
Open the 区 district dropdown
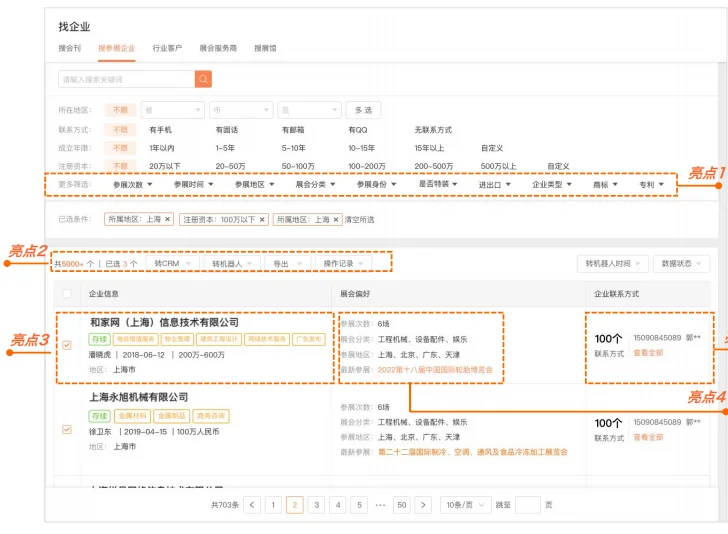[x=310, y=110]
